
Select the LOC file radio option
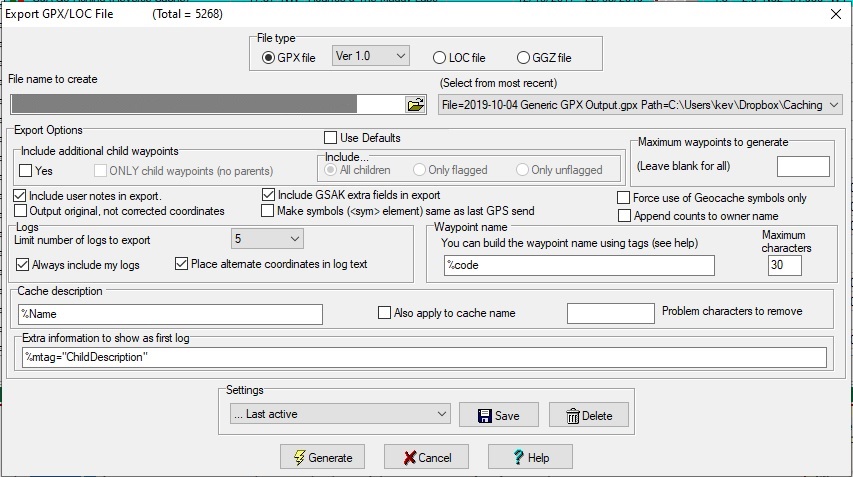(440, 57)
